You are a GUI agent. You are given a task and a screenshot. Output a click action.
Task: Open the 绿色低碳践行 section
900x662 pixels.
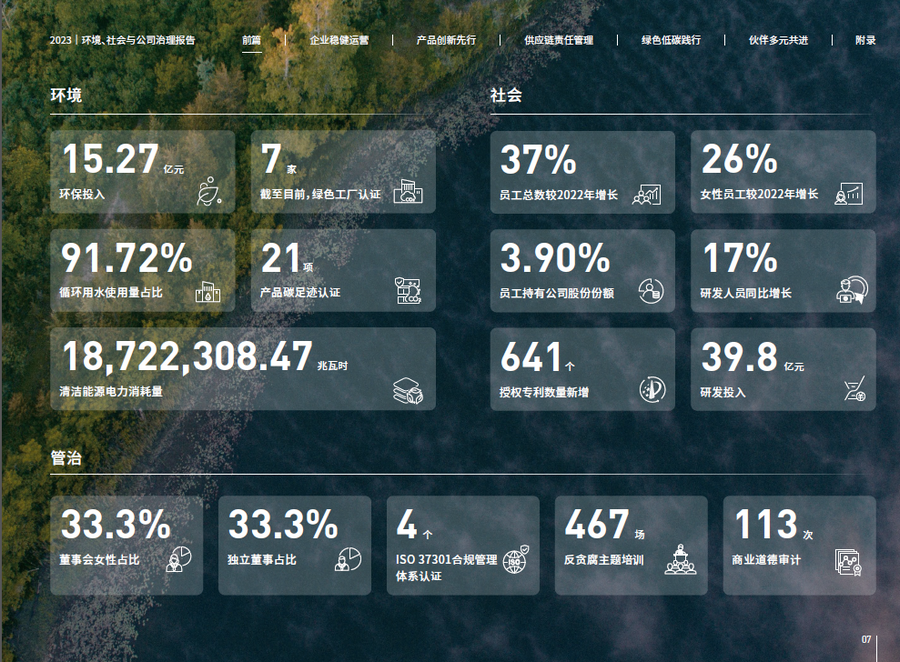[x=671, y=40]
